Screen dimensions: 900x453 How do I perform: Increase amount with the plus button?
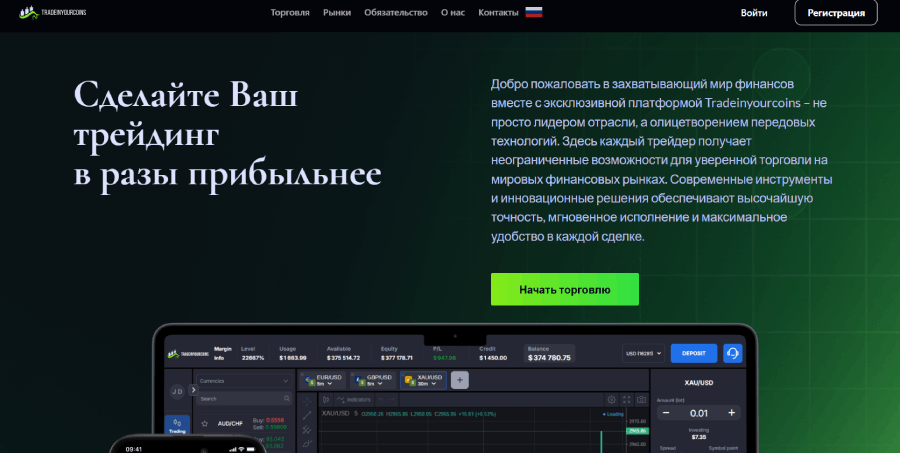732,413
